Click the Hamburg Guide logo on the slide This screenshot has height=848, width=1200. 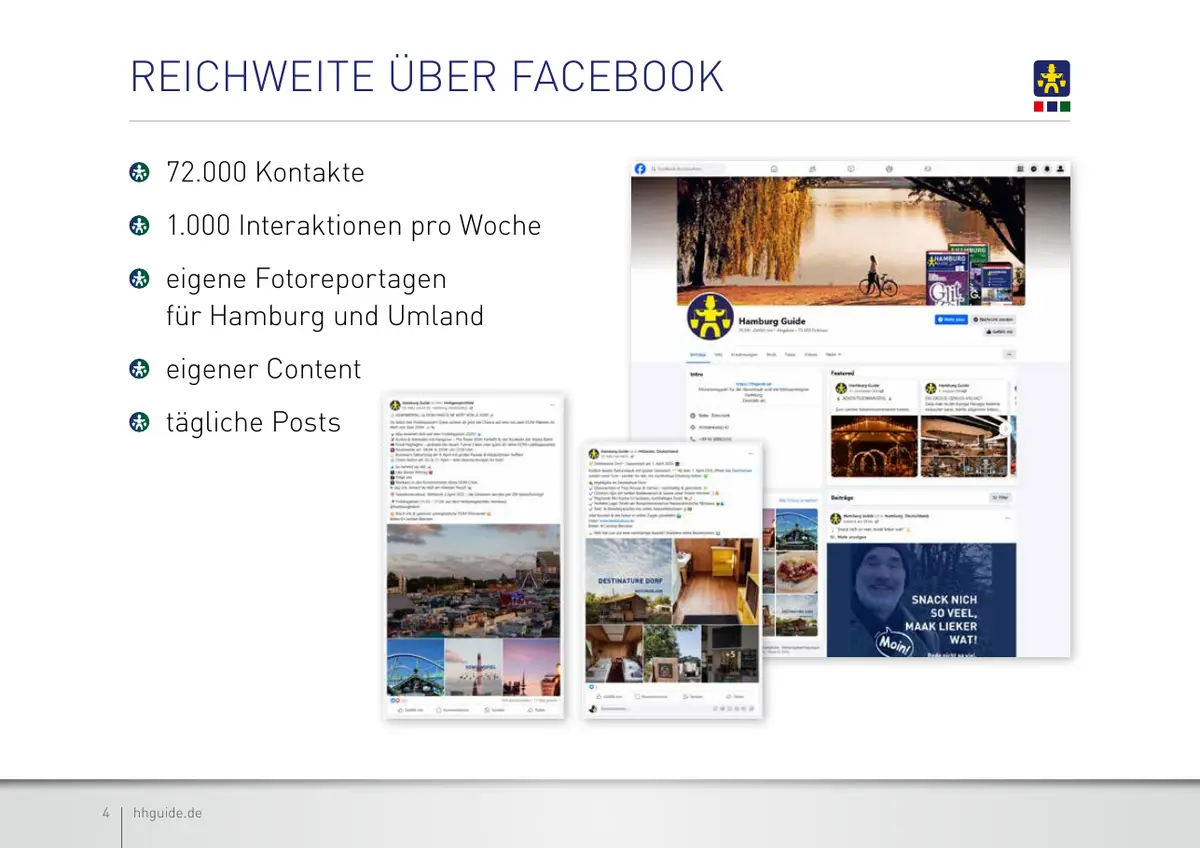click(1051, 85)
